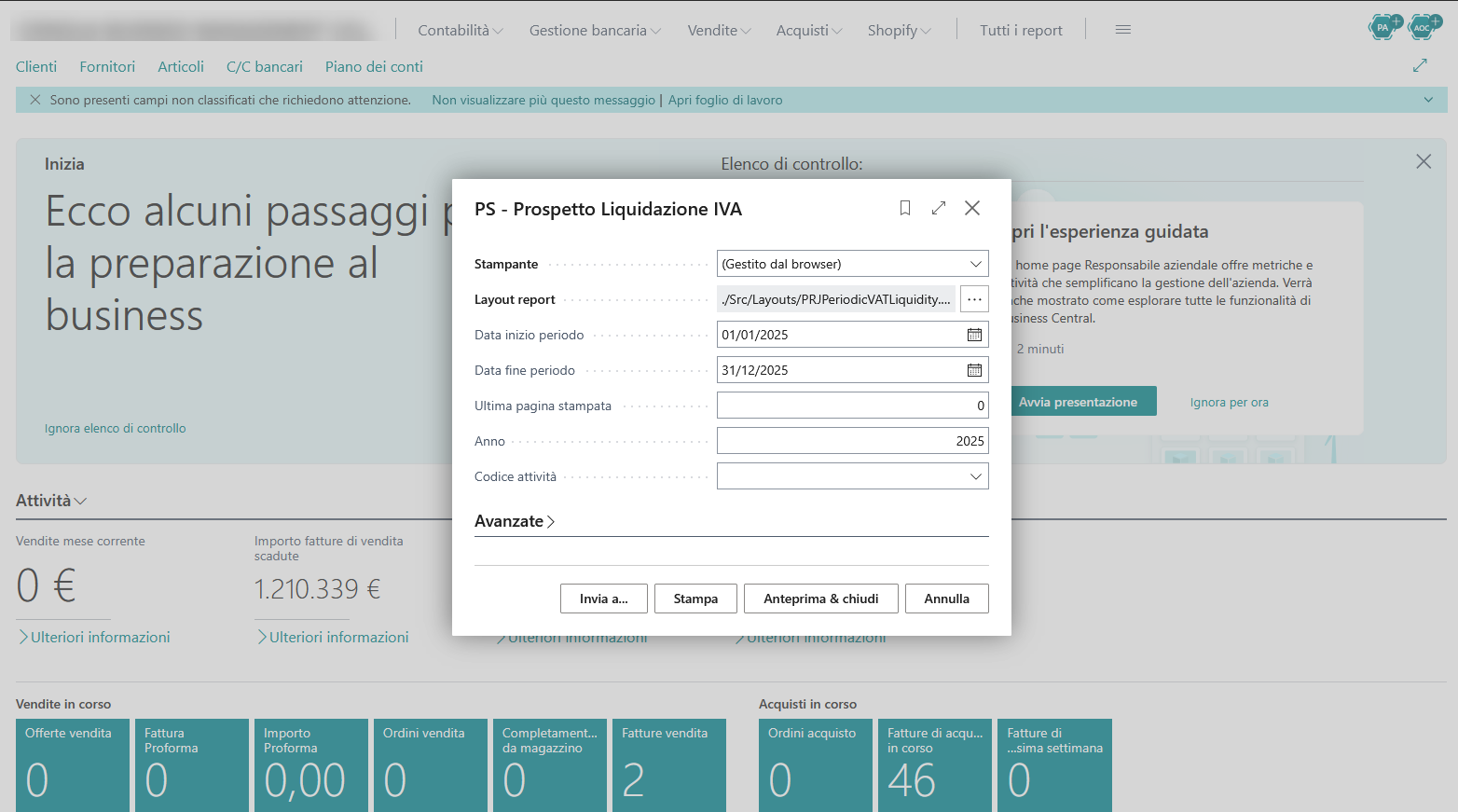Open the Gestione bancaria menu
Viewport: 1458px width, 812px height.
(x=595, y=30)
